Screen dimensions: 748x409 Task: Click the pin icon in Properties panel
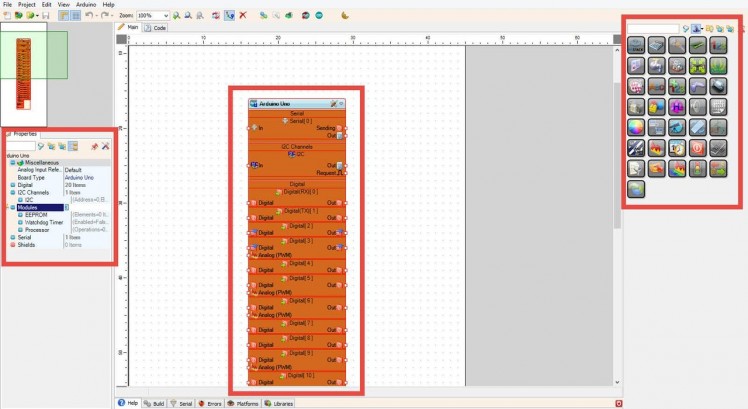pos(94,147)
